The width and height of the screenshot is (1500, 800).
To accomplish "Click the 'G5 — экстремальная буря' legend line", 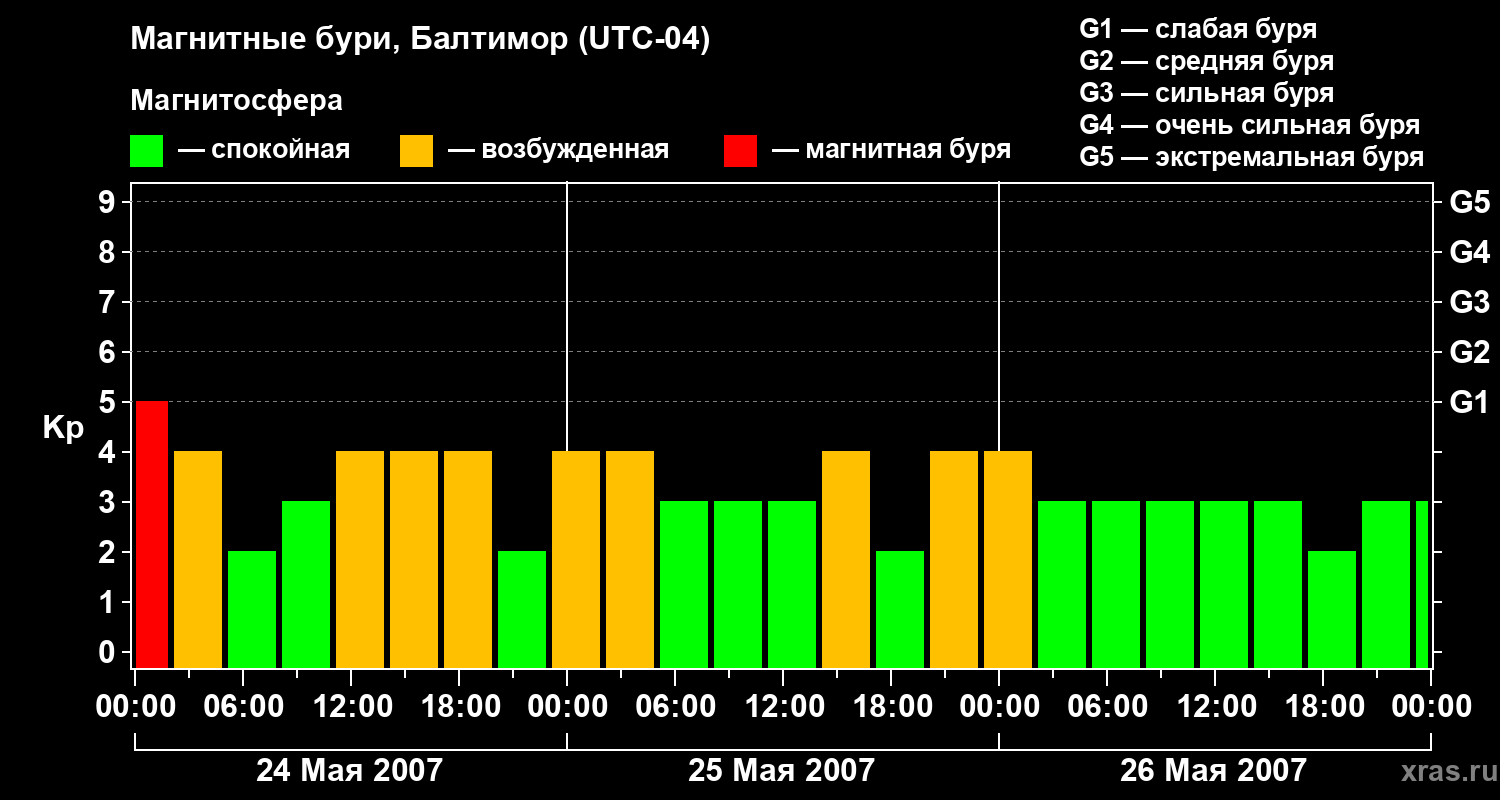I will point(1251,157).
